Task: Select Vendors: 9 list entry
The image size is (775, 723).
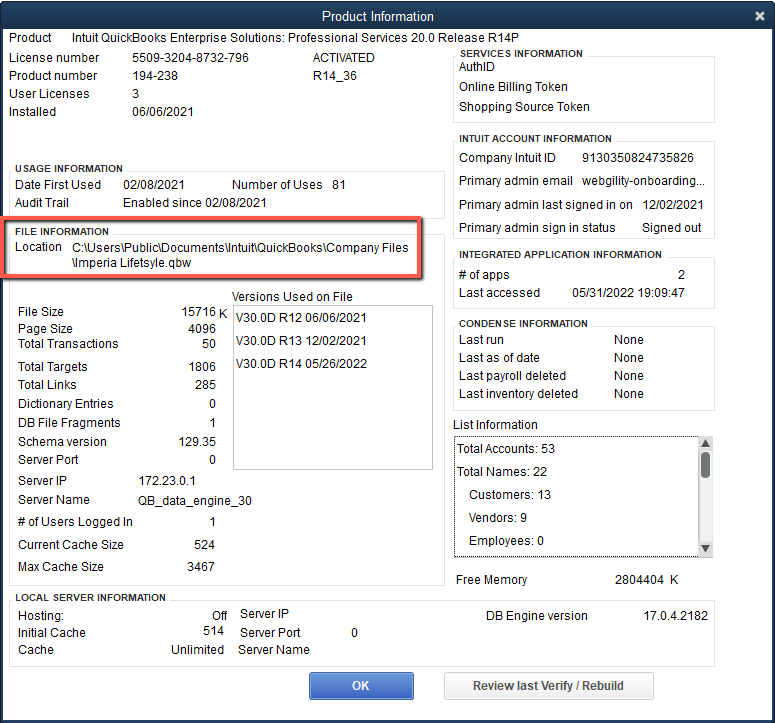Action: (x=497, y=518)
